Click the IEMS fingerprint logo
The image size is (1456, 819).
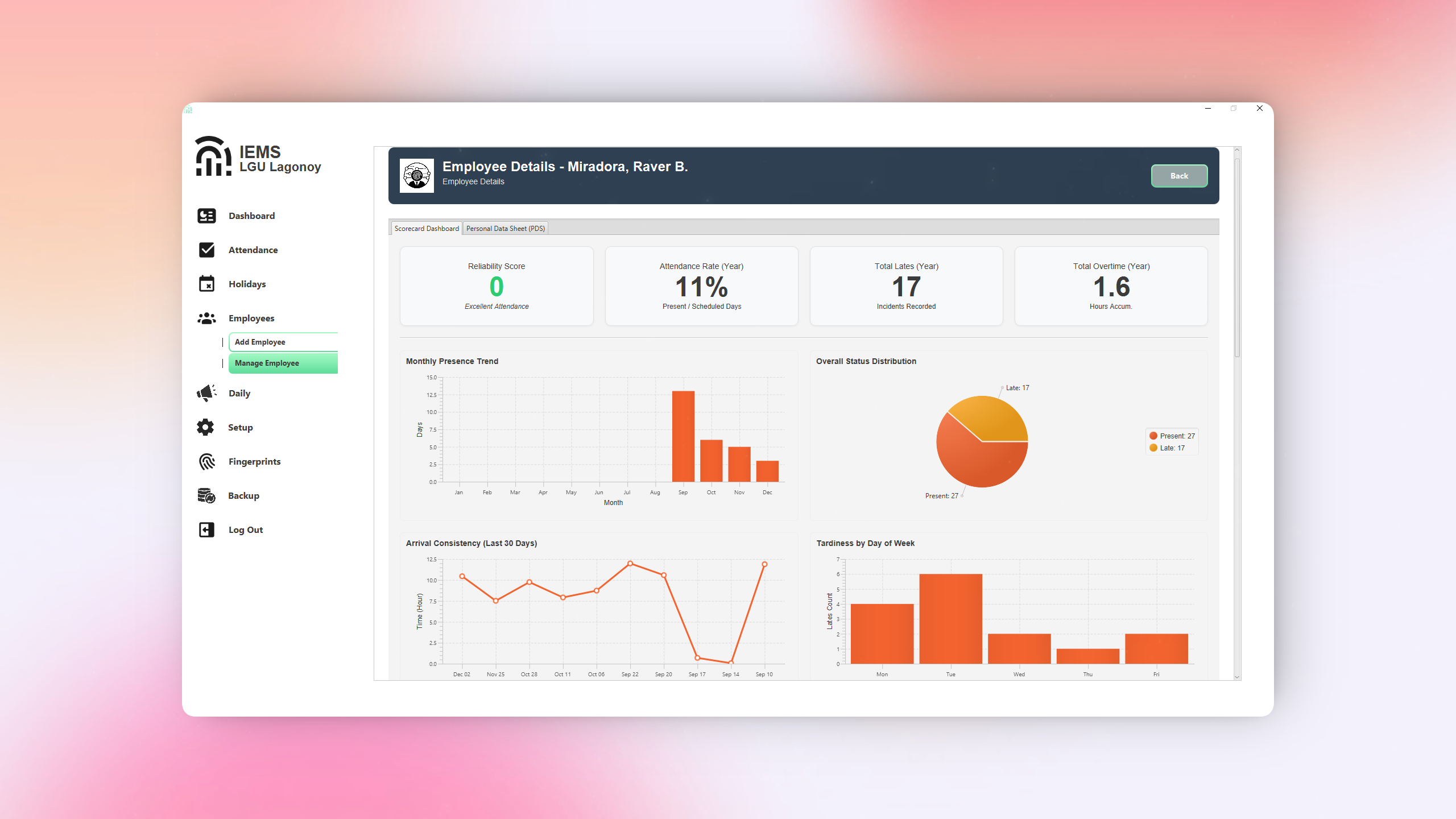pyautogui.click(x=213, y=156)
